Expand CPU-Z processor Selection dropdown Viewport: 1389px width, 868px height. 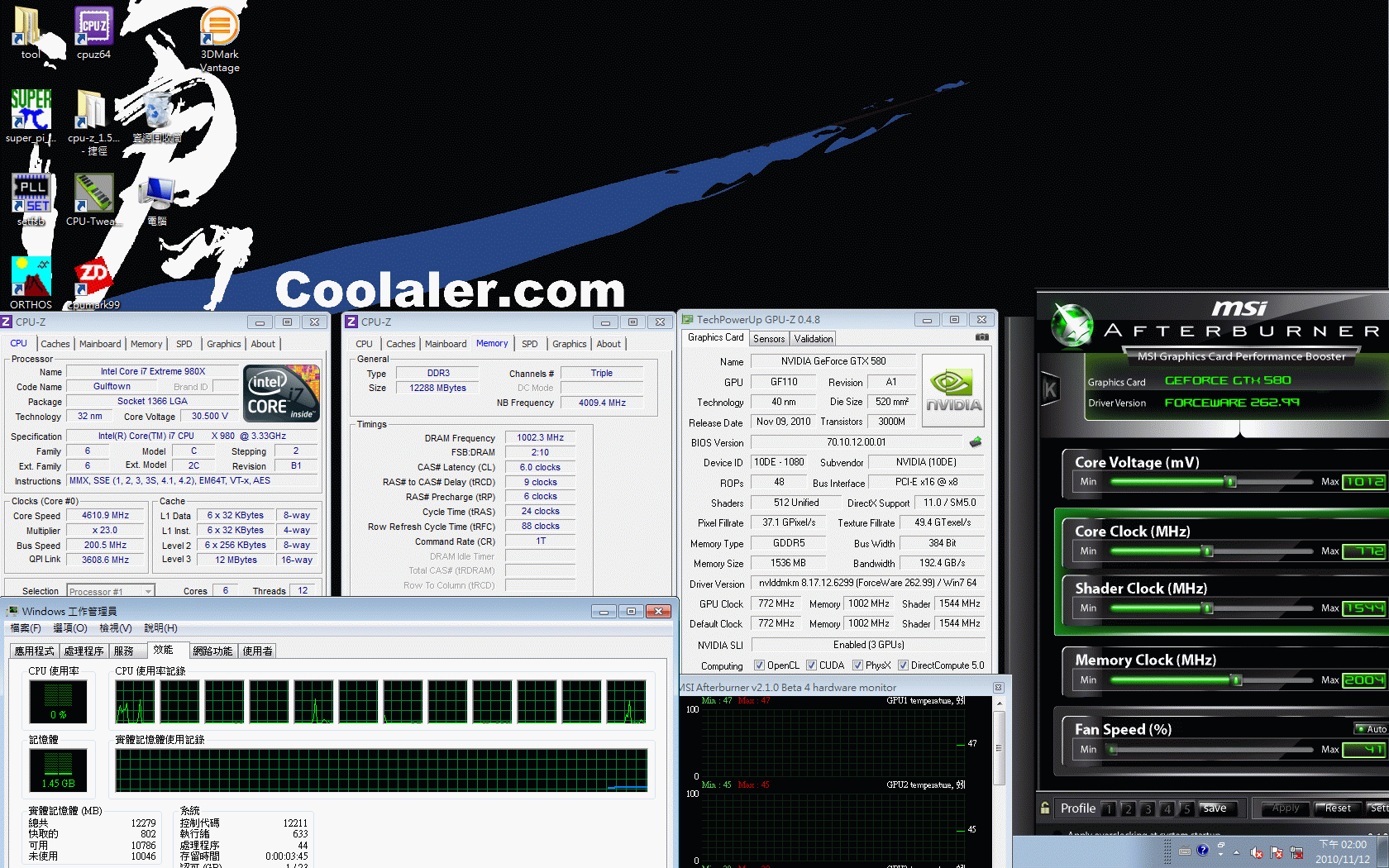pos(148,591)
